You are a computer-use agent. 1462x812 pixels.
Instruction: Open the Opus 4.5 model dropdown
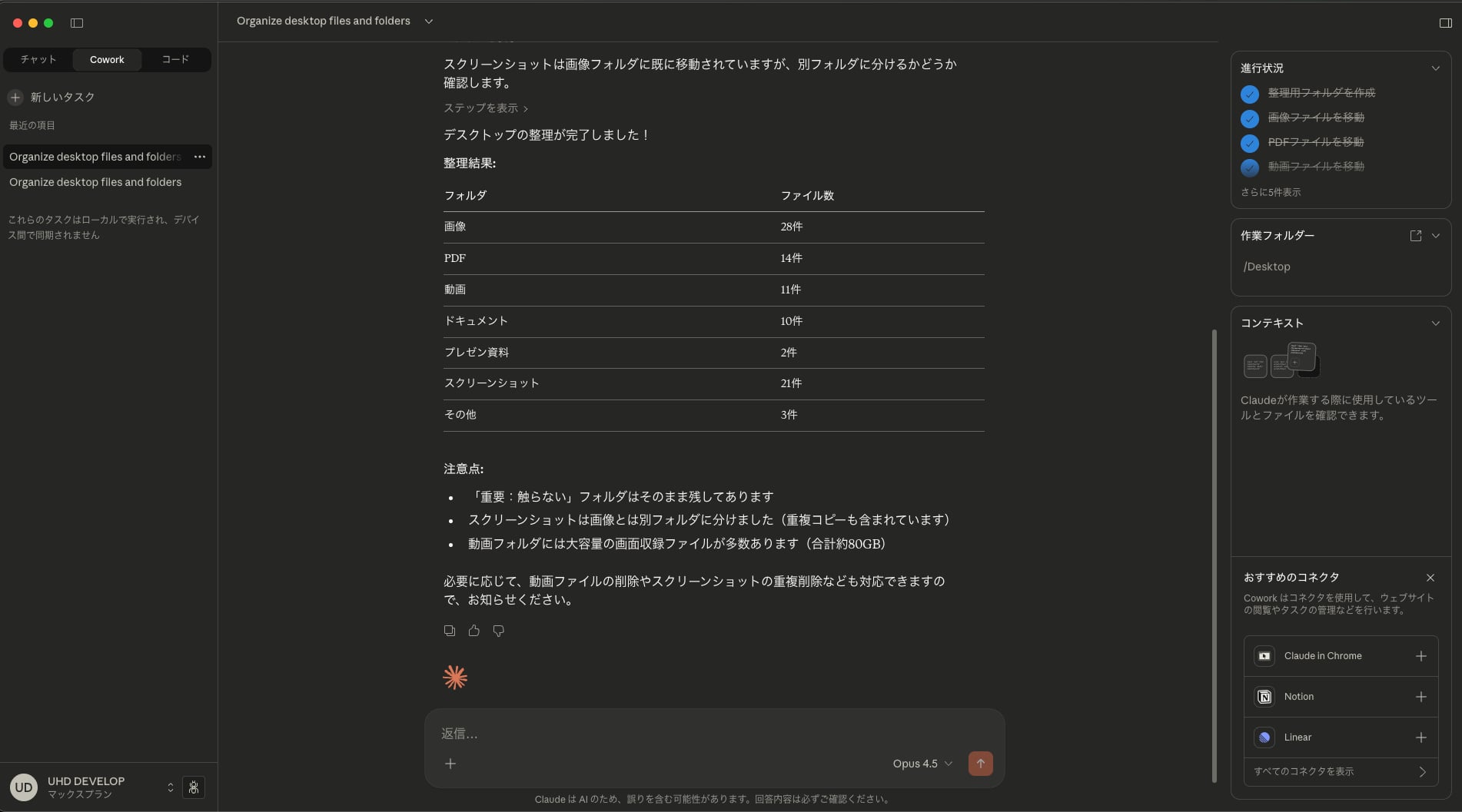click(x=922, y=764)
